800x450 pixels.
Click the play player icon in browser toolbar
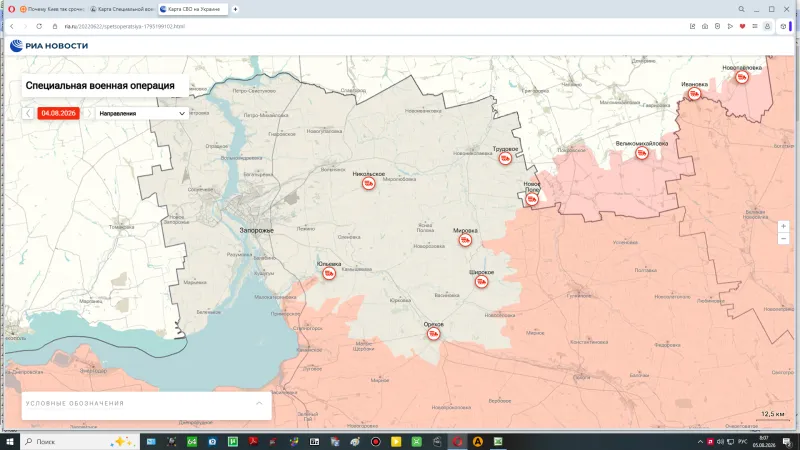click(x=730, y=26)
